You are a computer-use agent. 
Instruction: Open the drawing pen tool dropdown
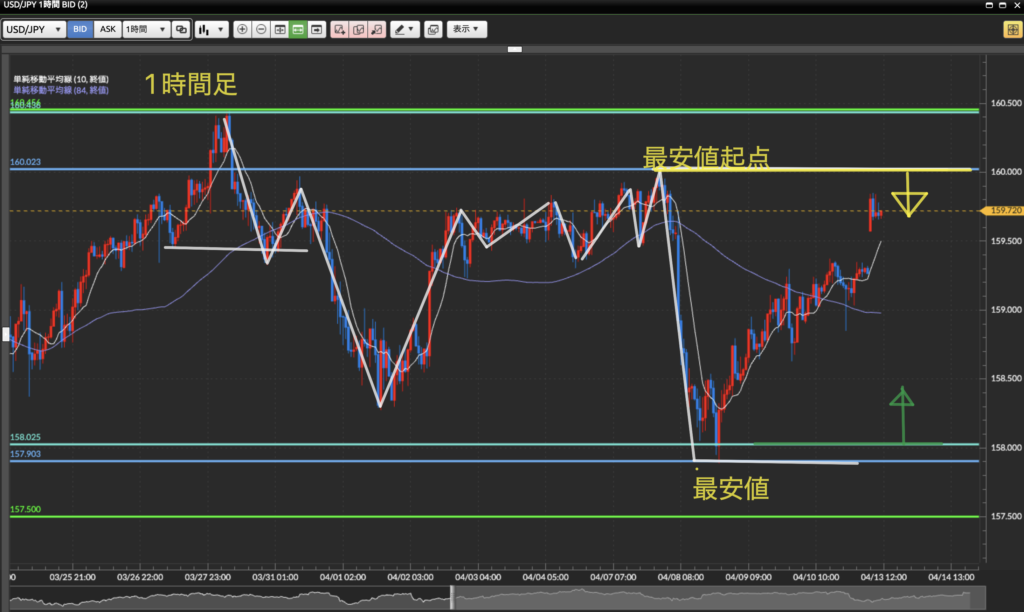click(x=404, y=30)
